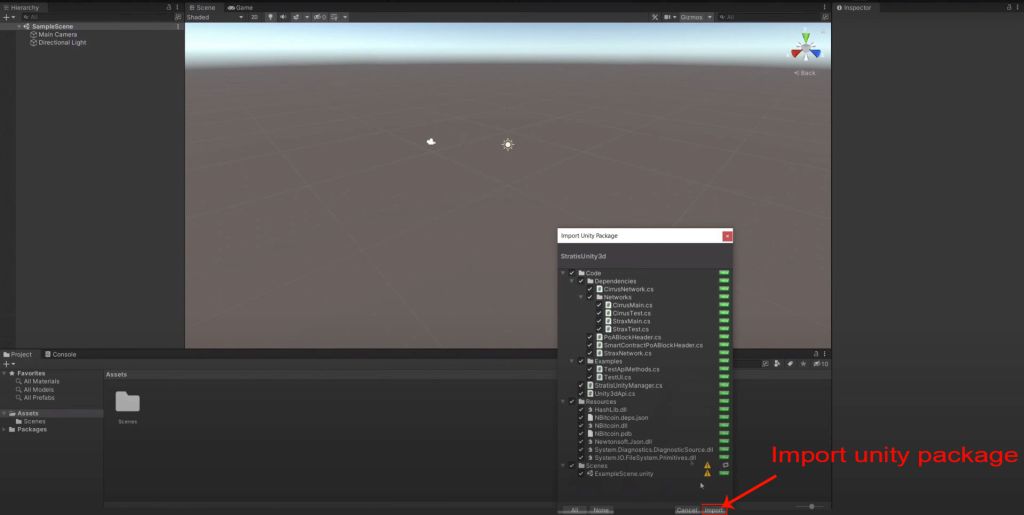Lock the Inspector panel
Viewport: 1024px width, 515px height.
(1010, 8)
